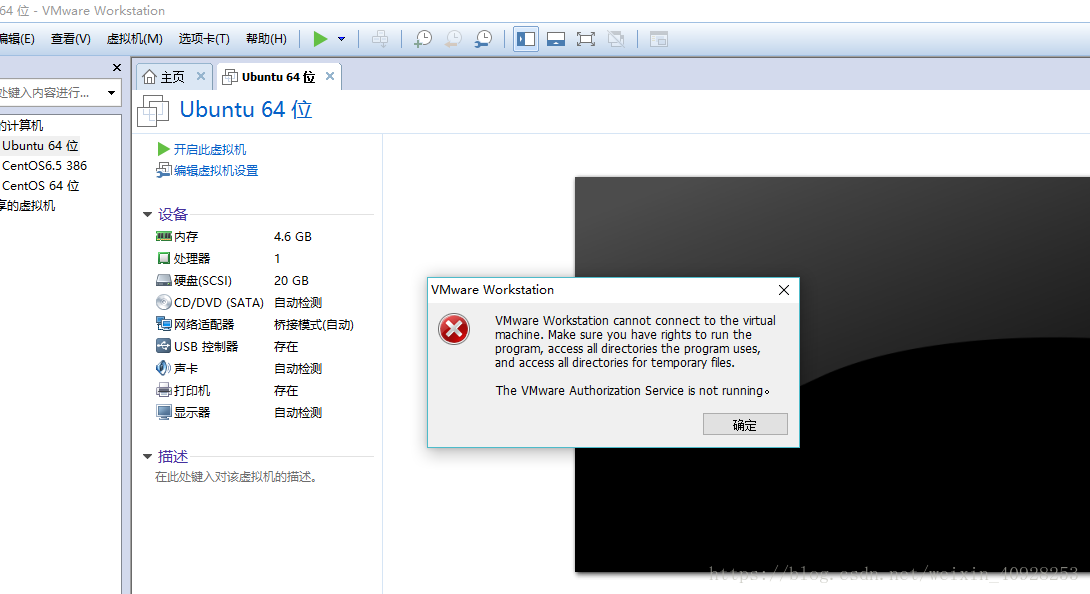Revert to snapshot toolbar icon
The height and width of the screenshot is (594, 1090).
point(453,39)
